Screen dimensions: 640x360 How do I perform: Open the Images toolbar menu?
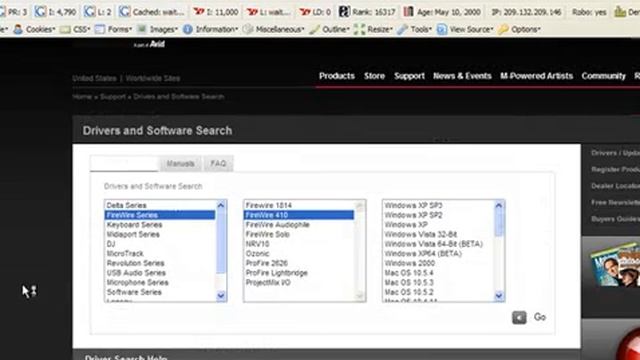tap(158, 29)
